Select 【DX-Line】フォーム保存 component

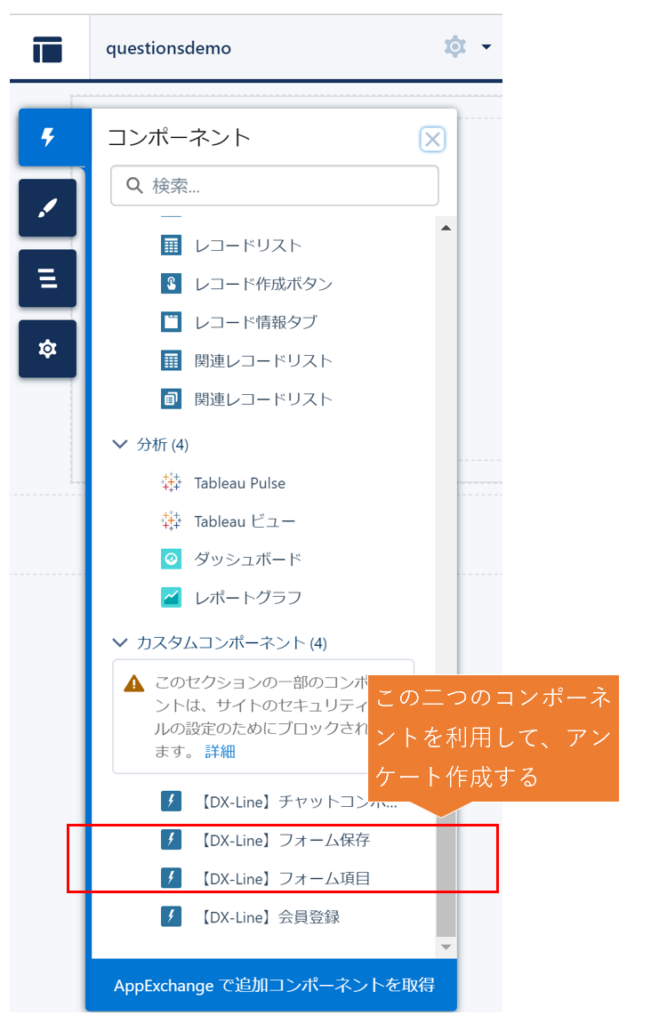pos(284,840)
